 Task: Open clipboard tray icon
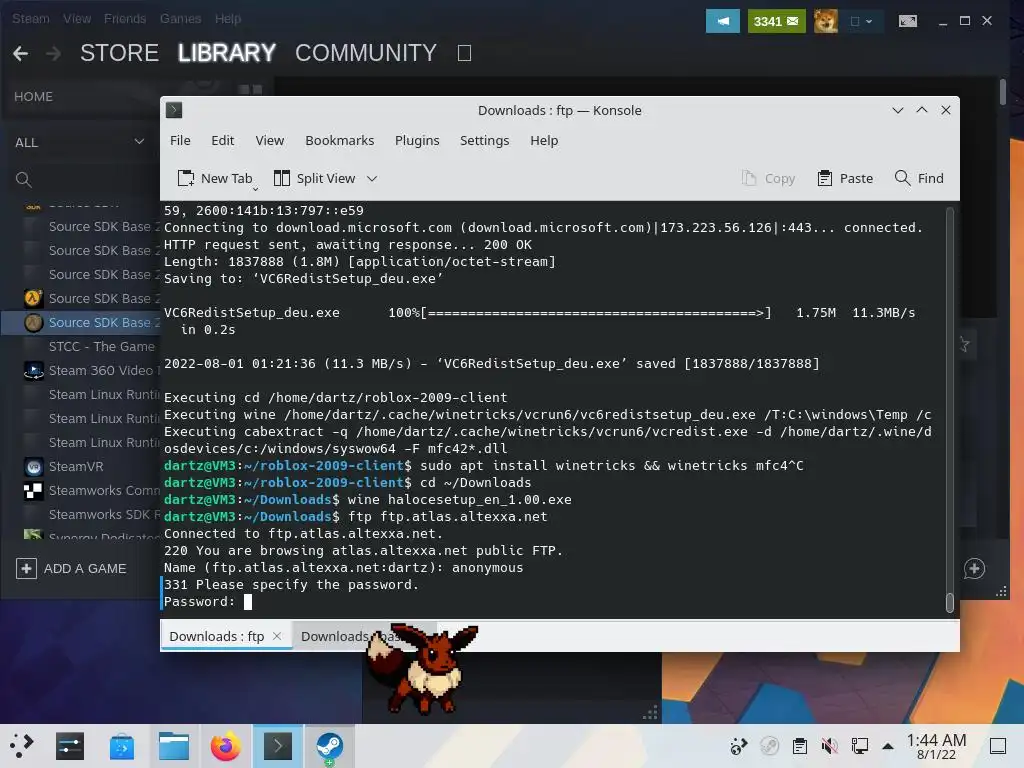click(x=799, y=746)
